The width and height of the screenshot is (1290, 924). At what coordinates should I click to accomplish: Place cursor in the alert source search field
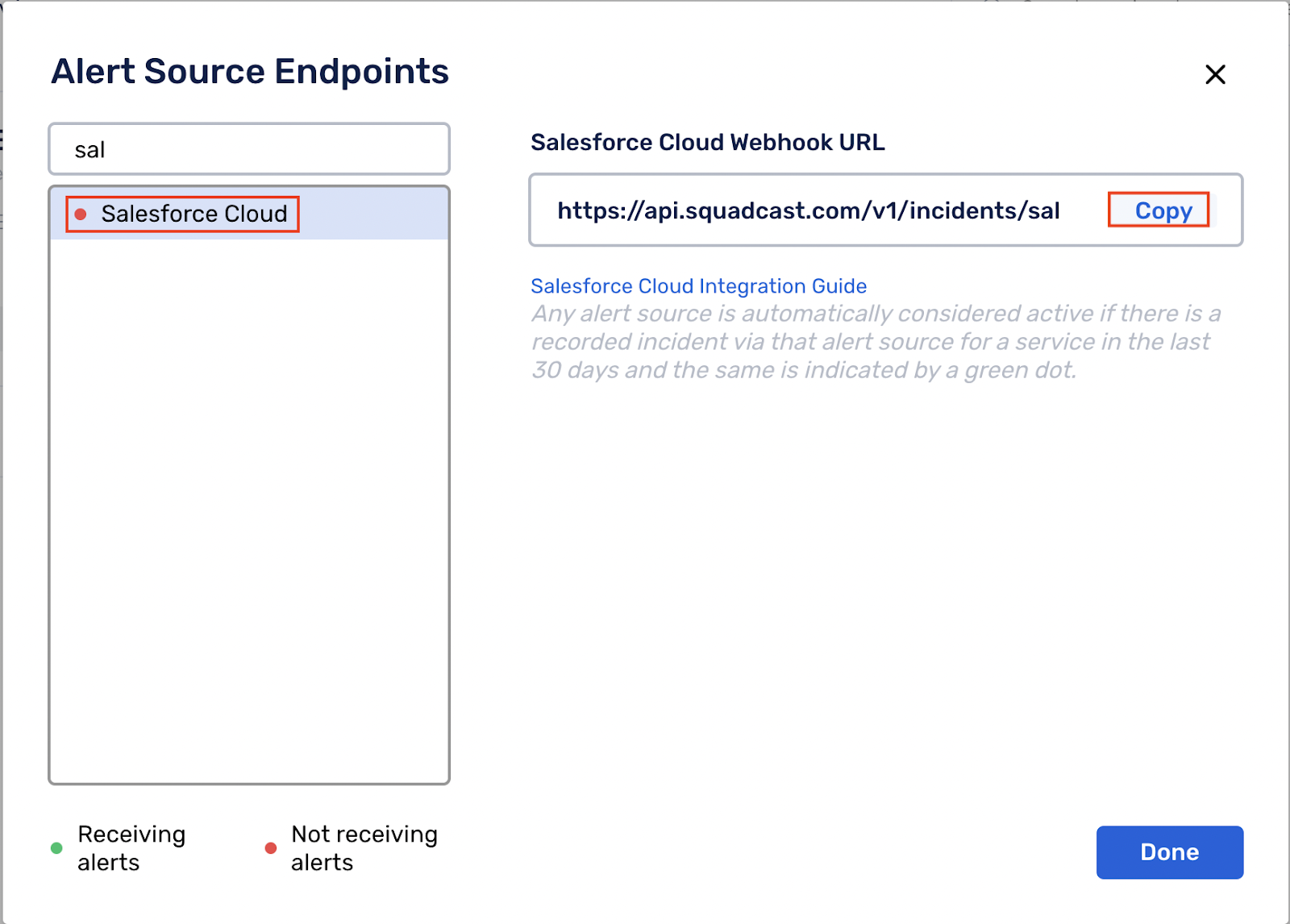click(248, 148)
